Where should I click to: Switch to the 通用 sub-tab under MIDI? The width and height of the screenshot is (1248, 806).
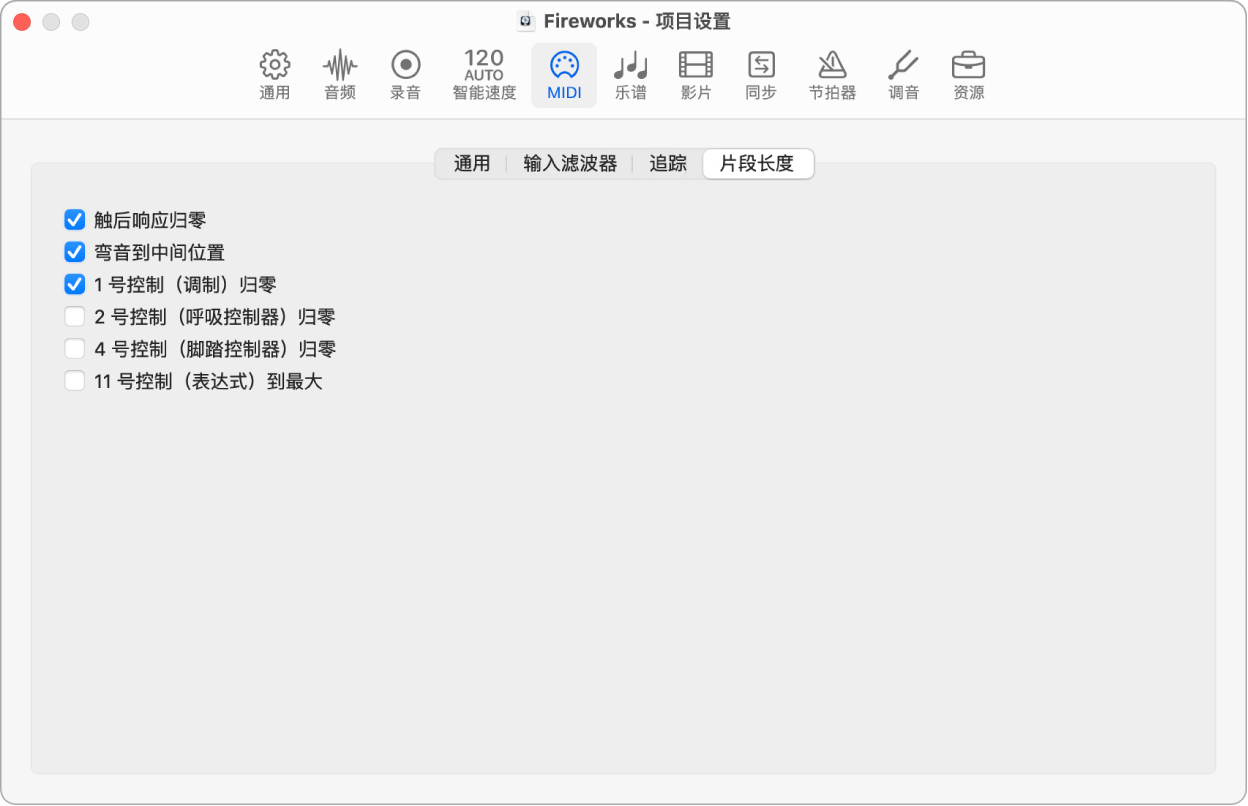pyautogui.click(x=472, y=164)
